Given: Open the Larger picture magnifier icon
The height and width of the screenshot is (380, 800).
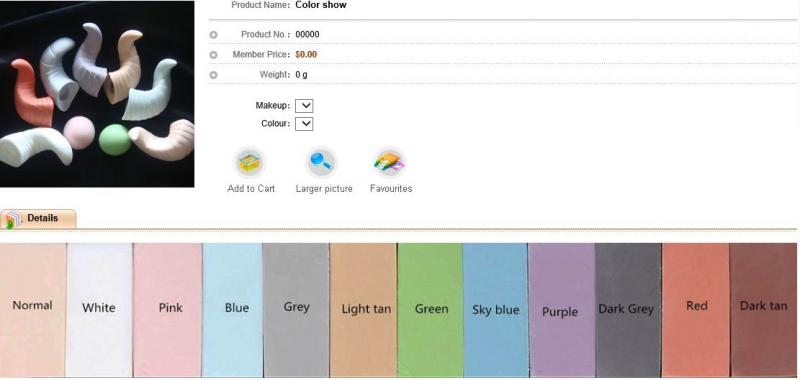Looking at the screenshot, I should click(321, 162).
